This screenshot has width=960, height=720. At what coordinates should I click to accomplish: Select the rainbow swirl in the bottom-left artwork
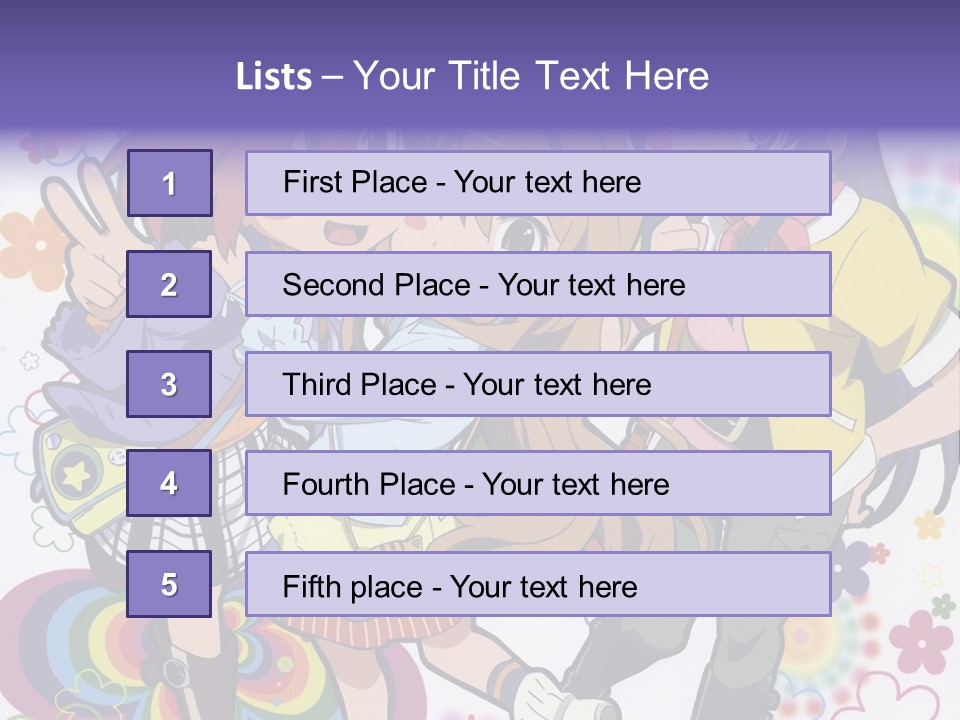point(60,640)
